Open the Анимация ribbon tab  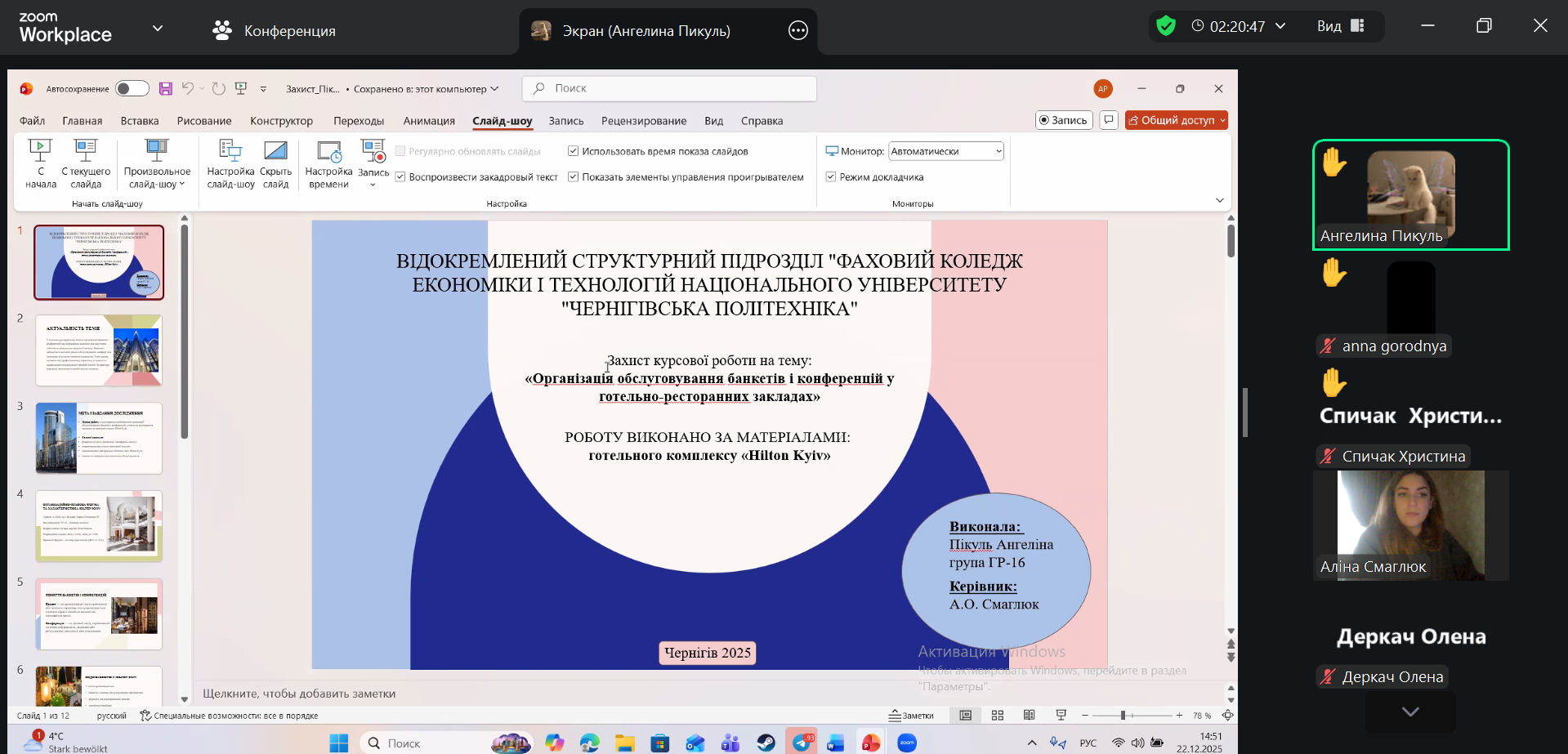click(x=429, y=121)
